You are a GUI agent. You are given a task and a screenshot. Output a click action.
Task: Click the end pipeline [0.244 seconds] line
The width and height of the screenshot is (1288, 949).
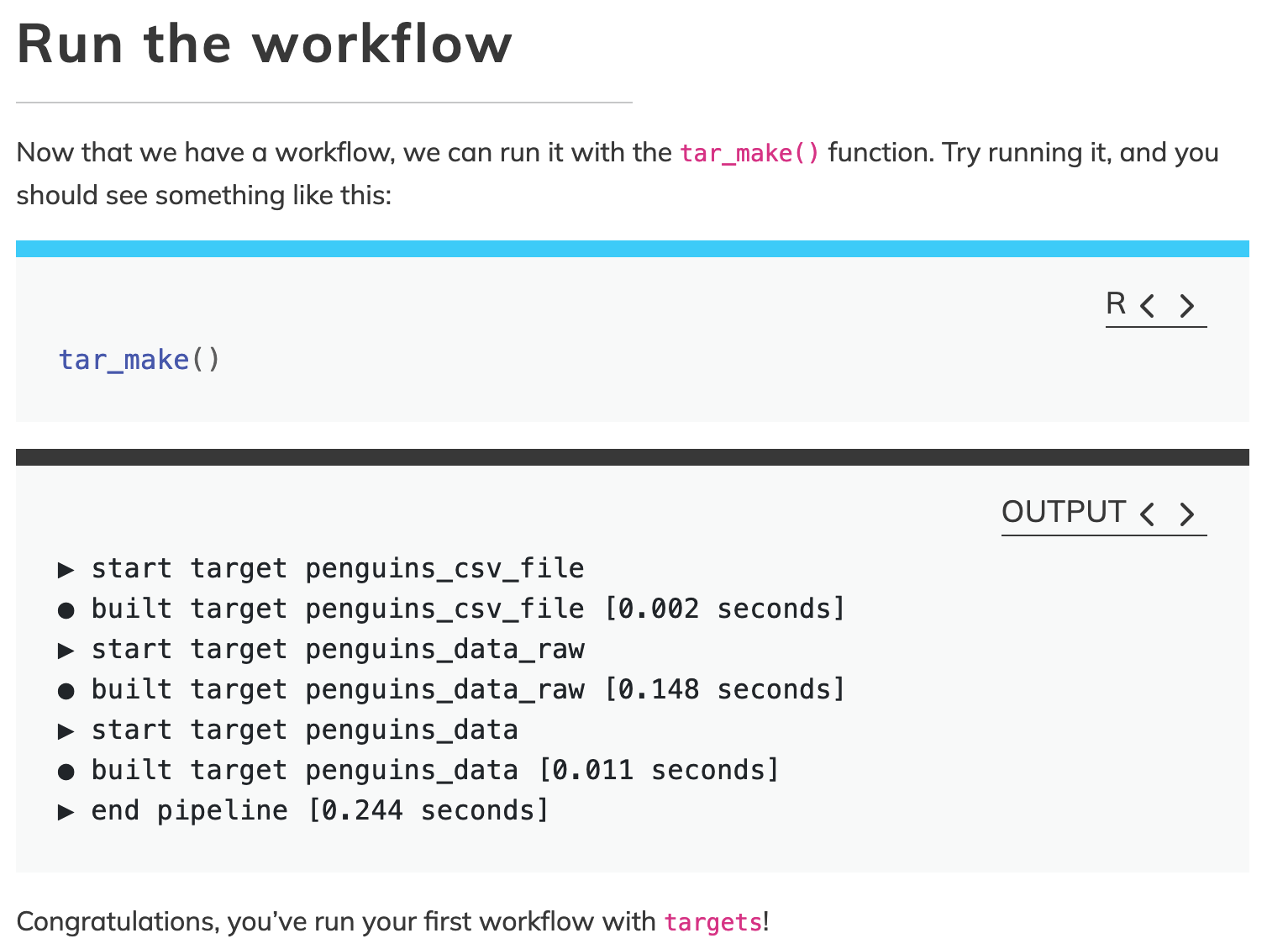pos(303,810)
